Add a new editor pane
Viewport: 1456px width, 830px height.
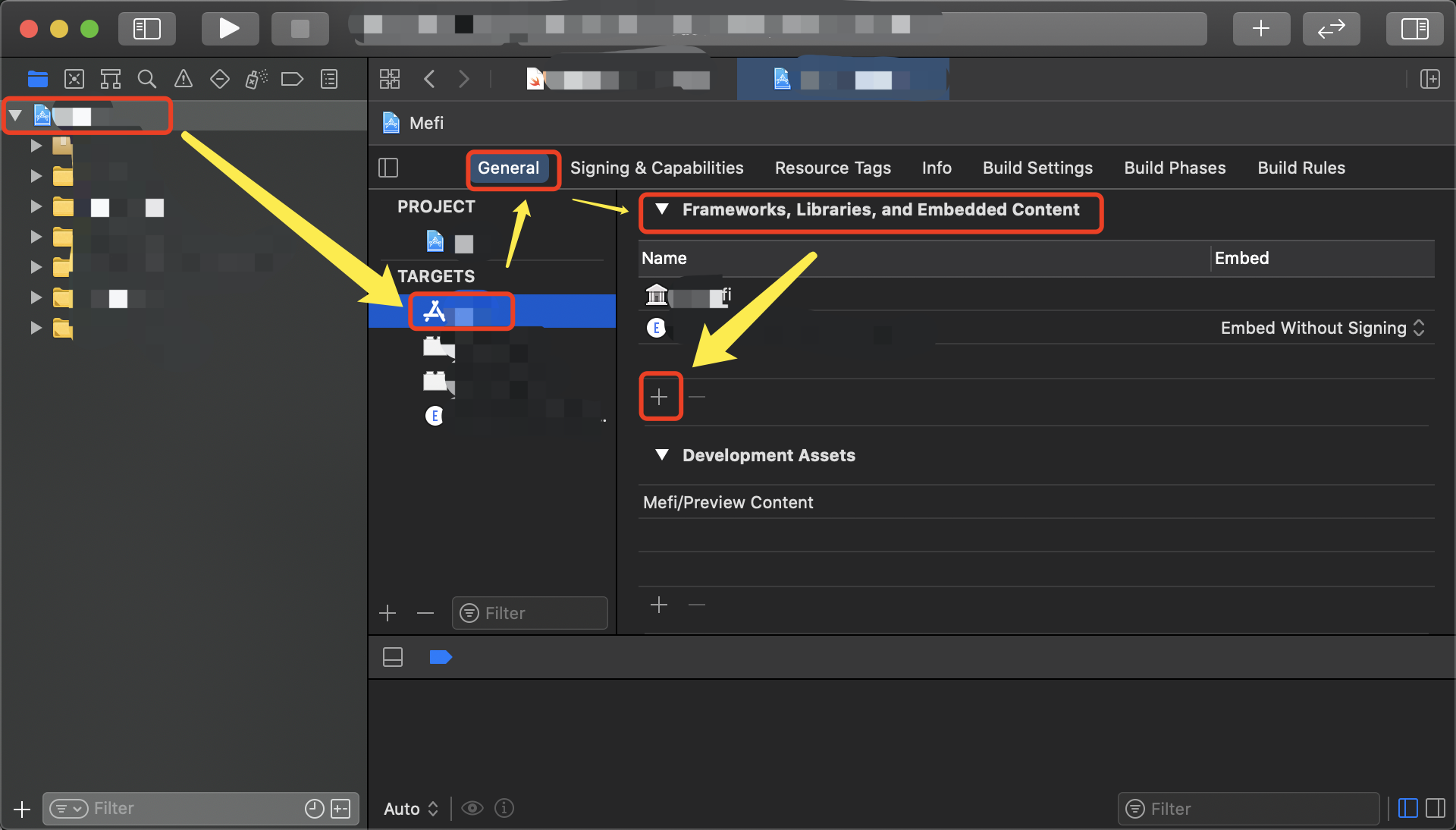tap(1430, 79)
